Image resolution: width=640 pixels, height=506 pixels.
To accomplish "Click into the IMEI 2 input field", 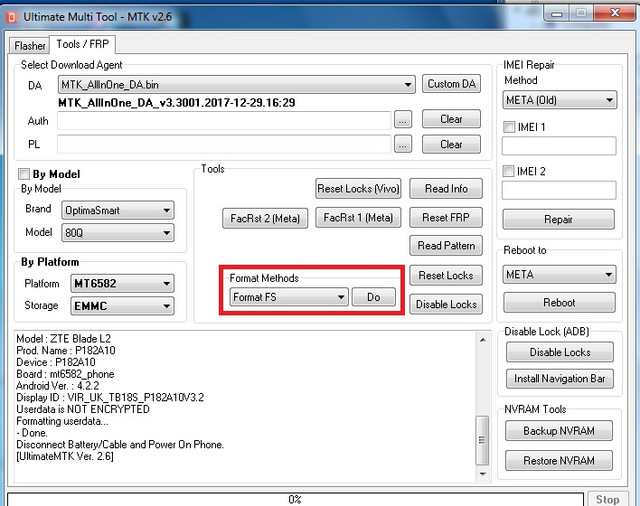I will point(559,190).
